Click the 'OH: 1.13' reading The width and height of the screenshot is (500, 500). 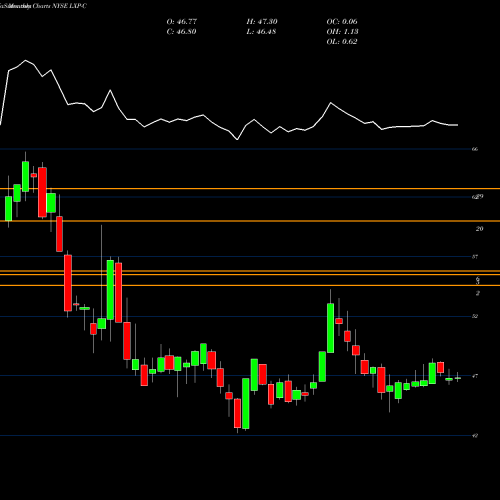[x=342, y=32]
